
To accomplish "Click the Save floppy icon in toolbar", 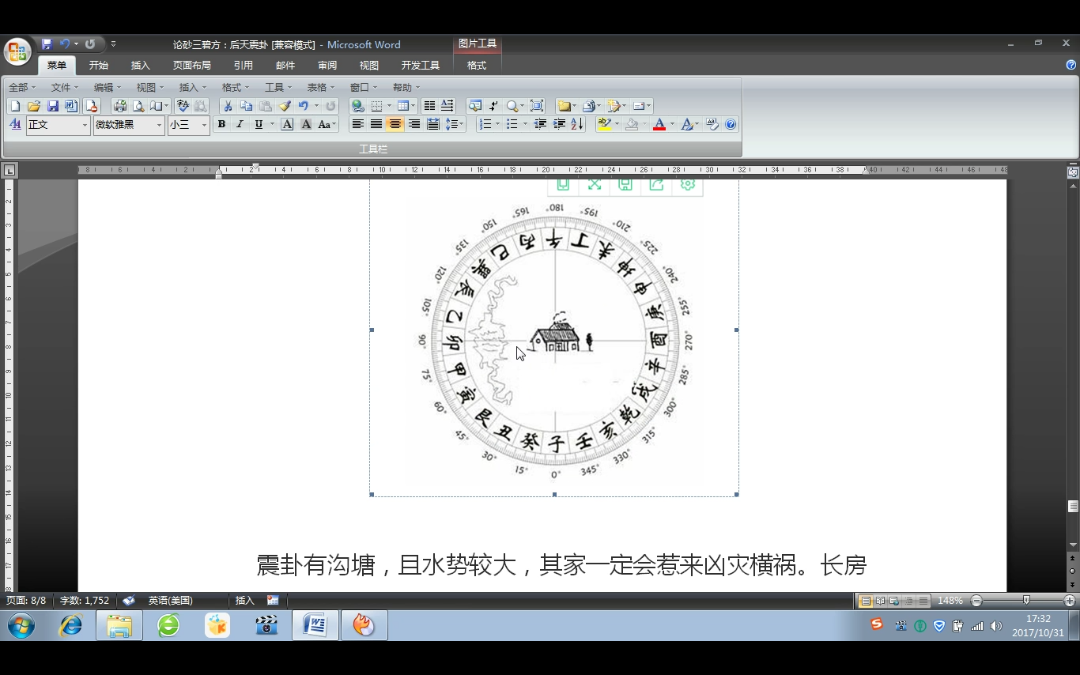I will tap(52, 106).
